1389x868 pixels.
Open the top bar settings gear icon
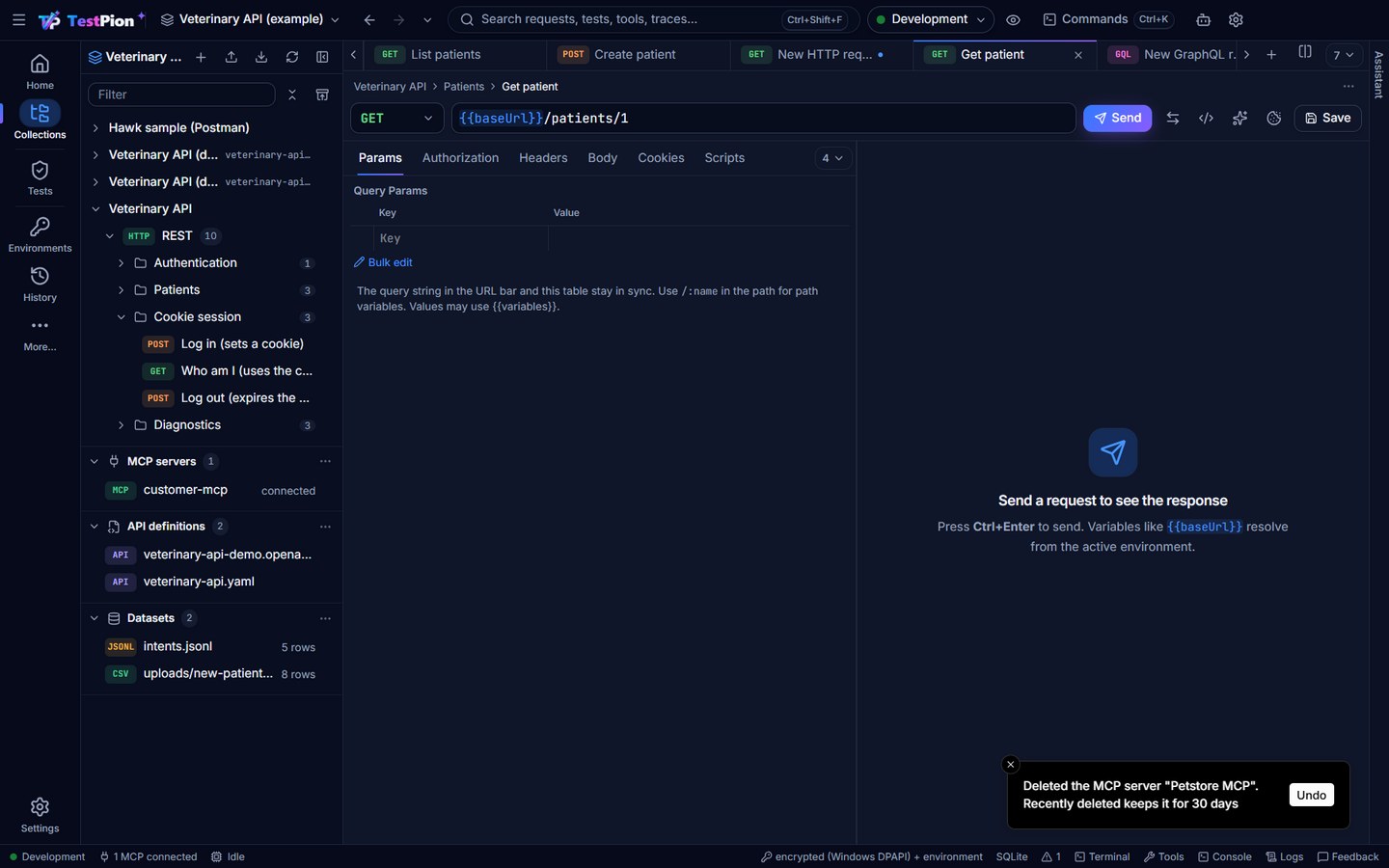click(x=1236, y=19)
